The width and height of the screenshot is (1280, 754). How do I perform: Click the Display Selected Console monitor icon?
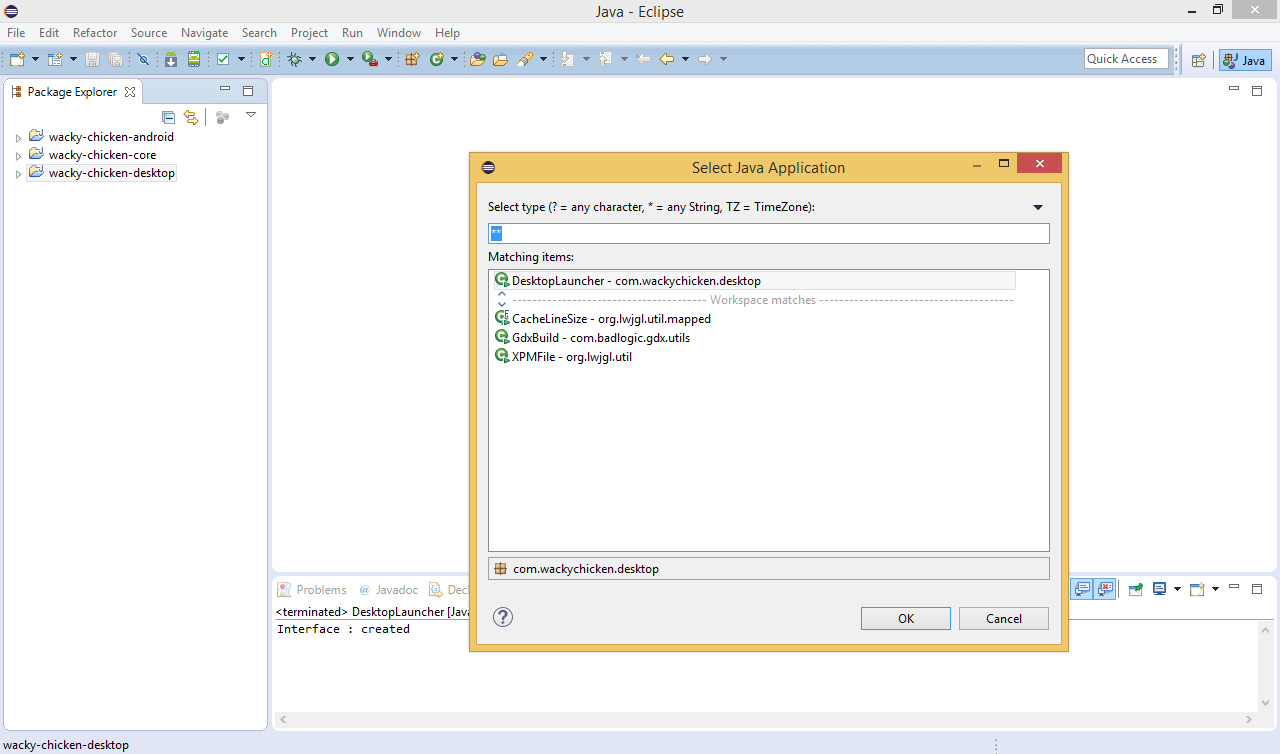[x=1159, y=589]
